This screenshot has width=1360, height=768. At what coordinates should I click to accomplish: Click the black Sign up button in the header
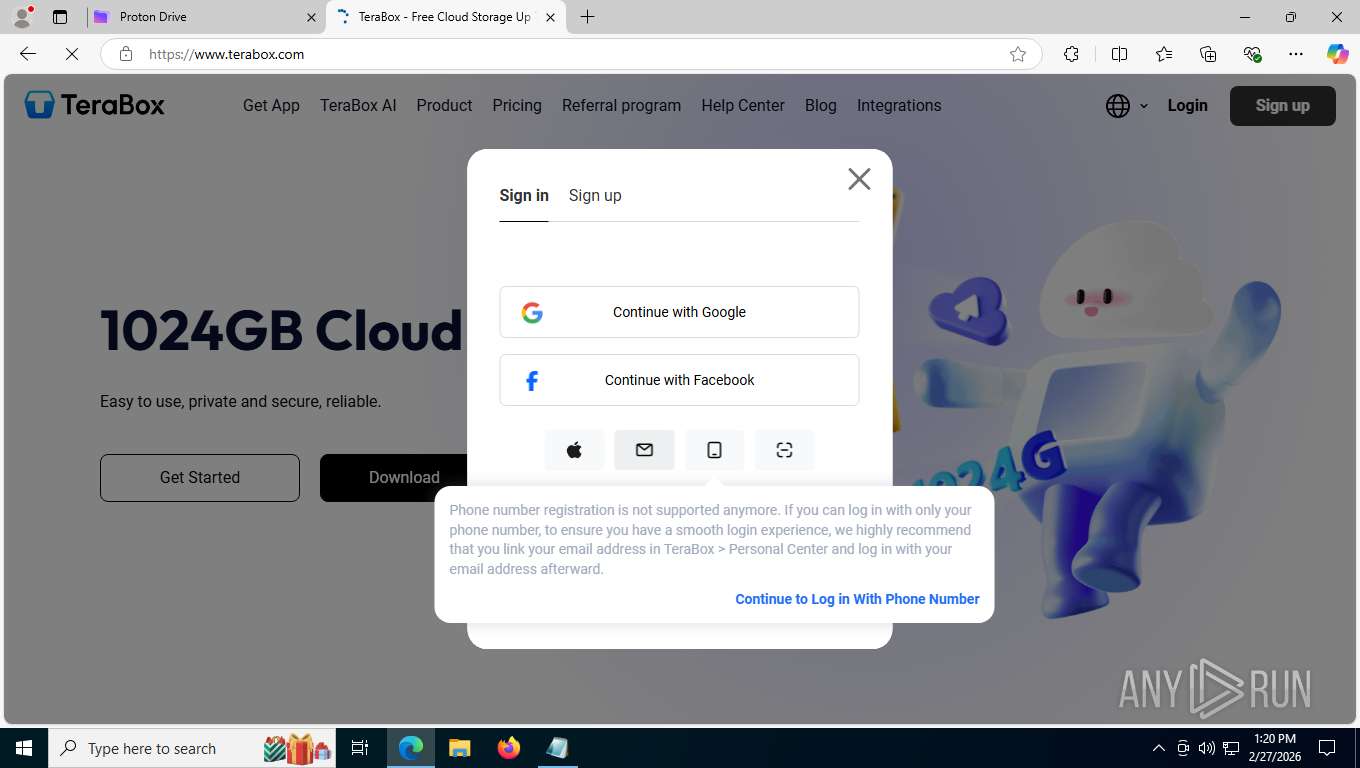pos(1282,105)
